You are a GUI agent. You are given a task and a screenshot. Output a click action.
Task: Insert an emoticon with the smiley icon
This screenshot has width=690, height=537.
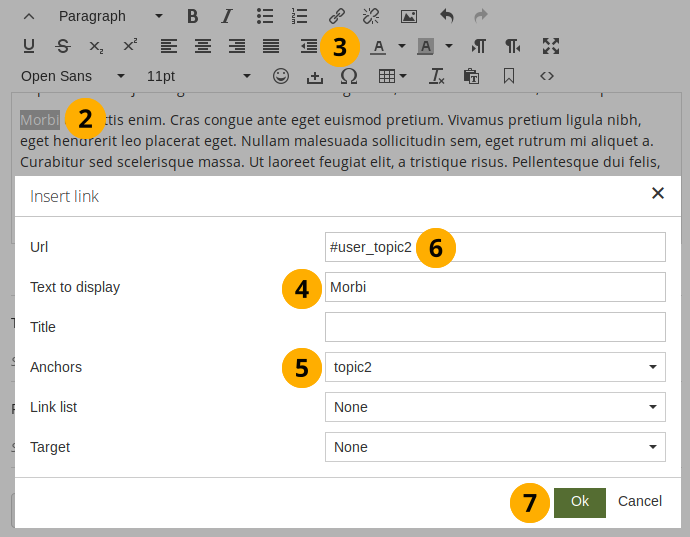[x=281, y=76]
